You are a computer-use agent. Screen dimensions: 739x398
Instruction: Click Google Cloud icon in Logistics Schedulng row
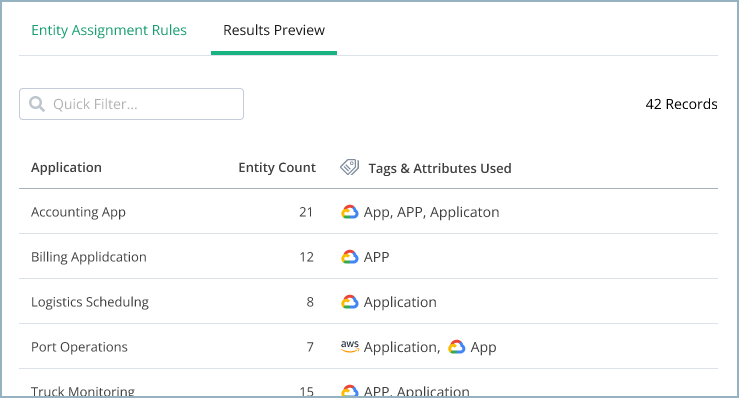tap(350, 302)
